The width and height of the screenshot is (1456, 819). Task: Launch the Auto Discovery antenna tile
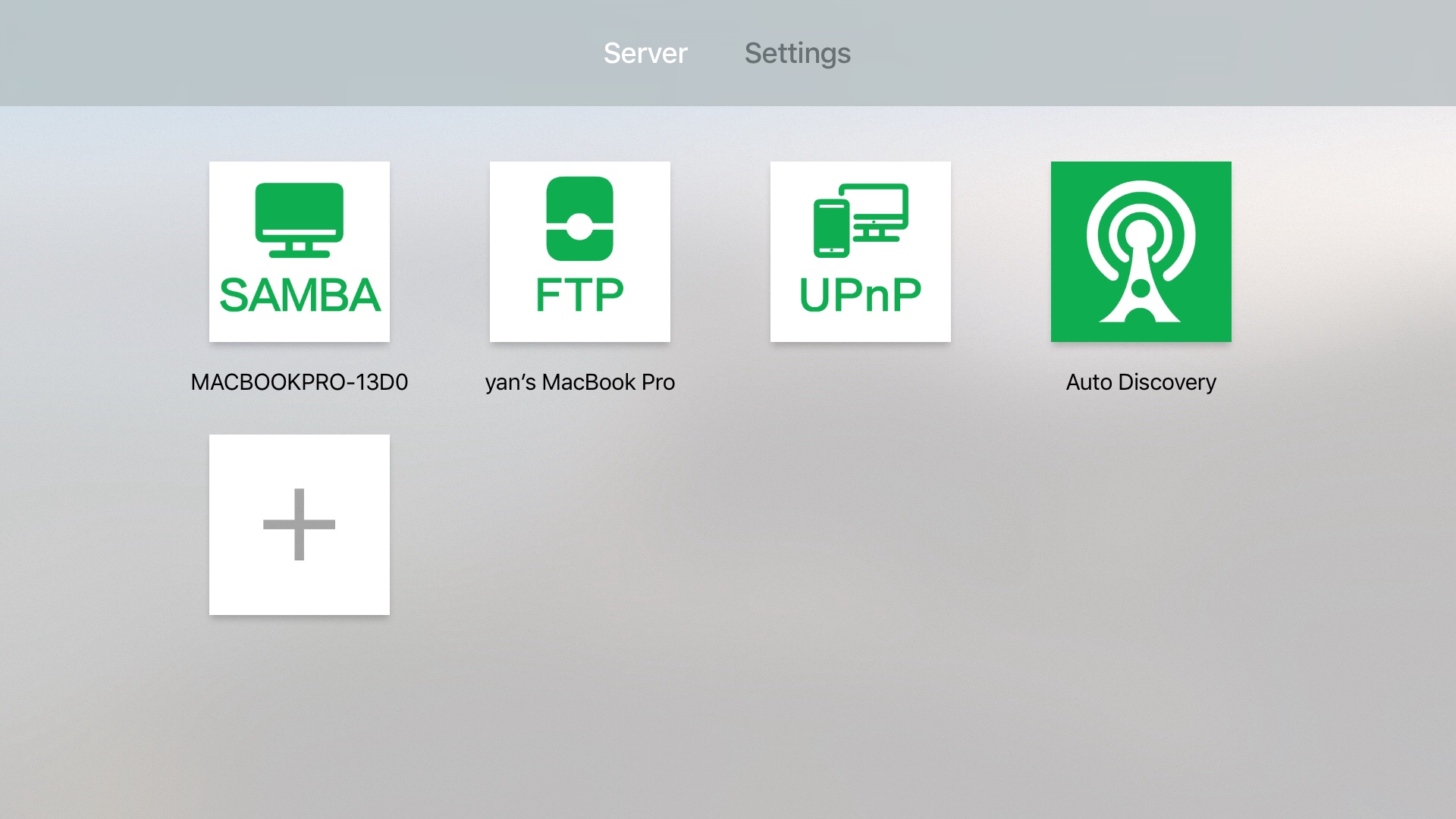pyautogui.click(x=1141, y=252)
